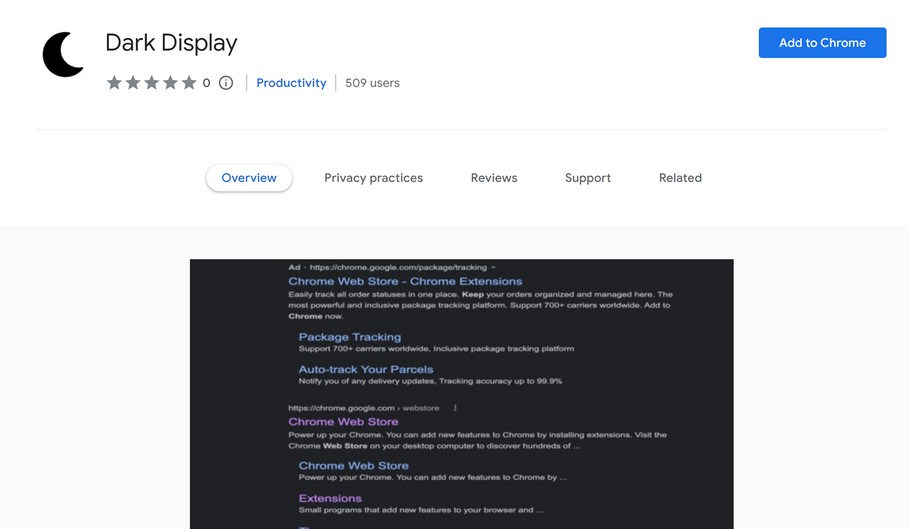
Task: Click the 509 users count
Action: coord(372,83)
